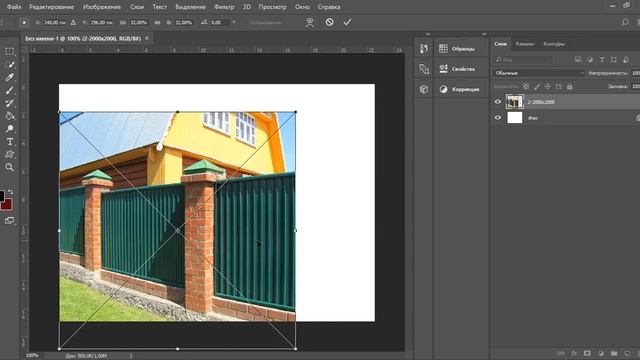Open the Brush settings panel icon

click(x=424, y=69)
